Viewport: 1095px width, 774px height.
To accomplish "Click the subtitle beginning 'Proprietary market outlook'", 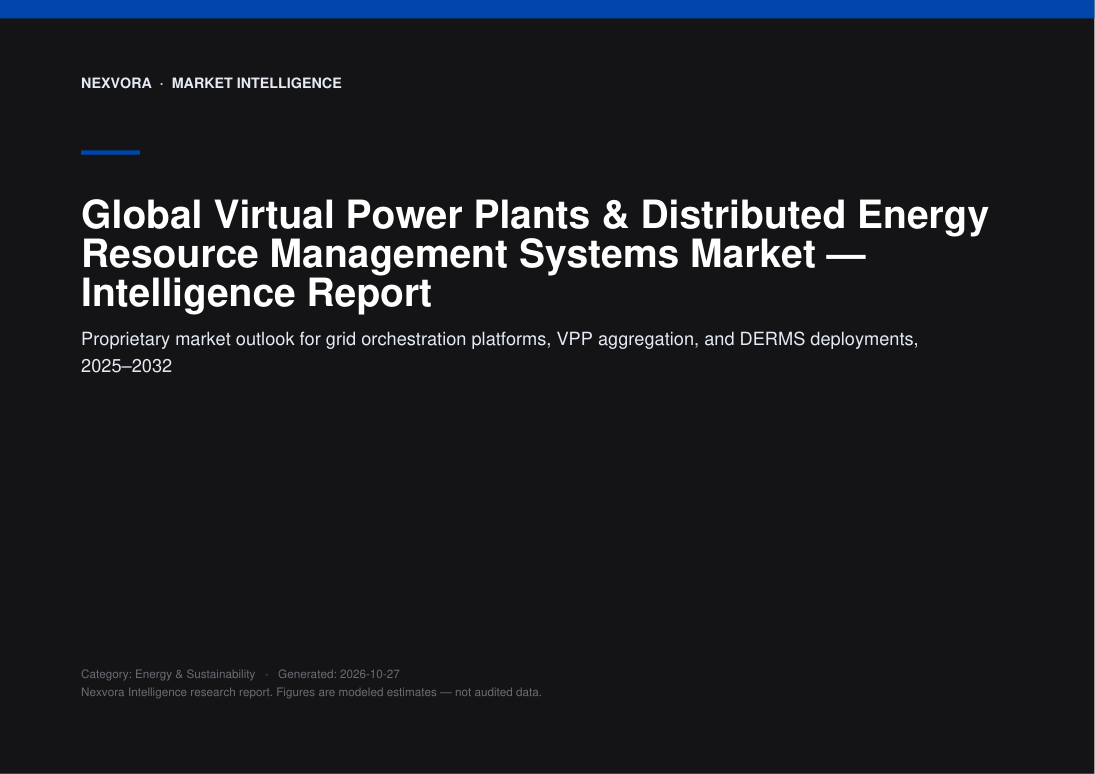I will pyautogui.click(x=499, y=352).
